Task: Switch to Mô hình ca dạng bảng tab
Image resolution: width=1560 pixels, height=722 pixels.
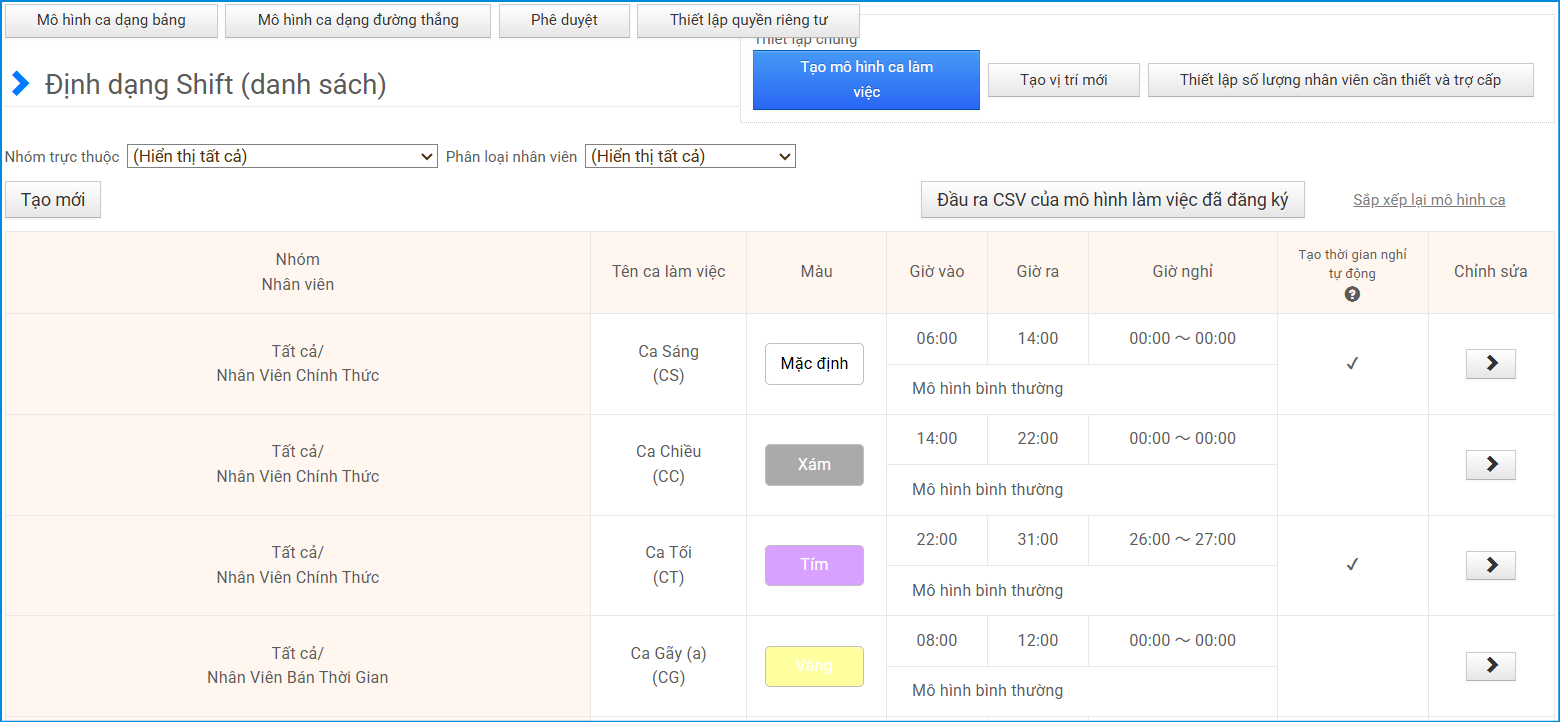Action: 111,21
